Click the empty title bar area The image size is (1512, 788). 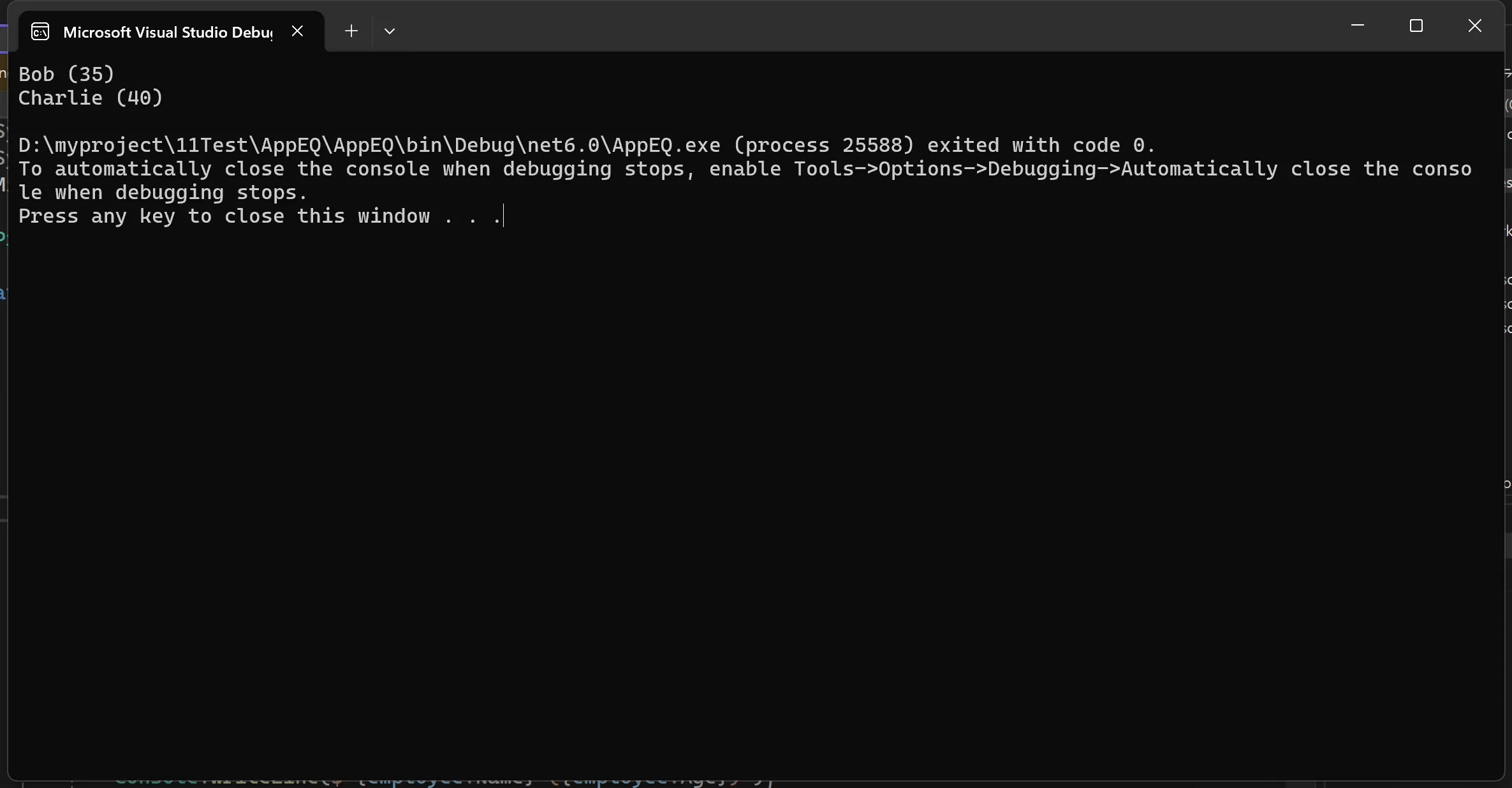(x=829, y=26)
